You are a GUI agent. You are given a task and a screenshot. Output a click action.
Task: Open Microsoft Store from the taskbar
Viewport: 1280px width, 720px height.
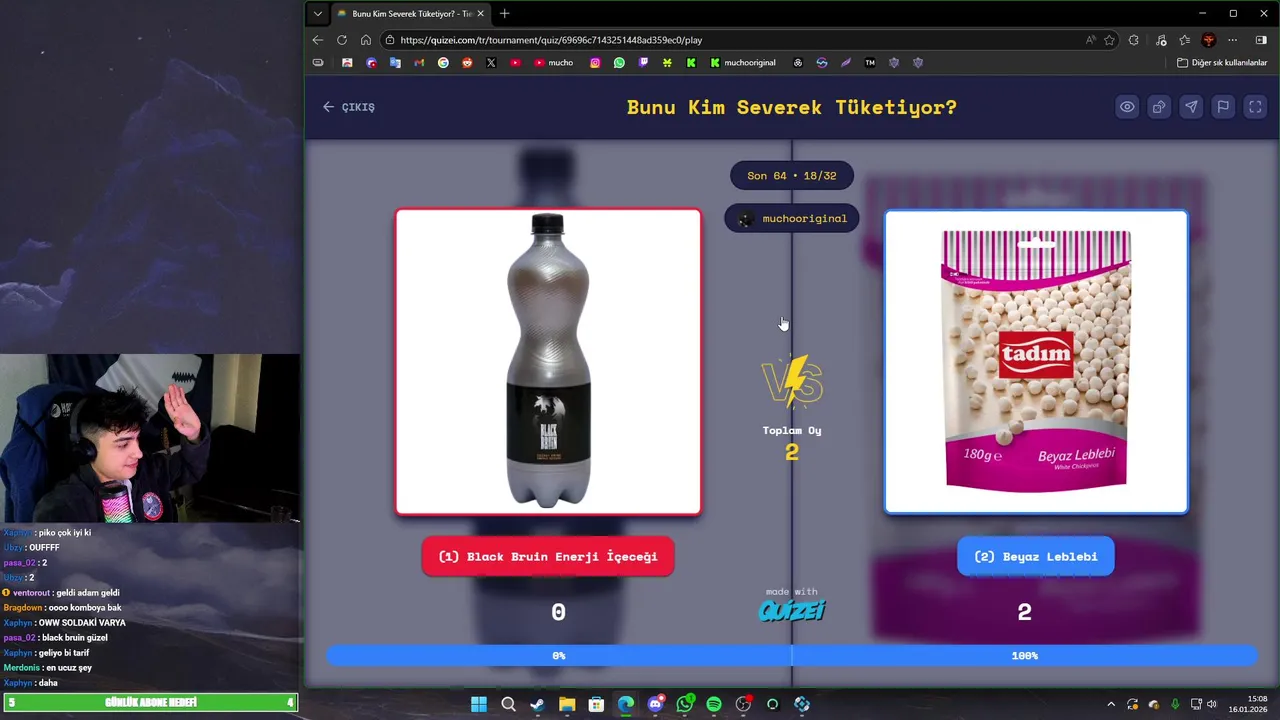tap(596, 704)
